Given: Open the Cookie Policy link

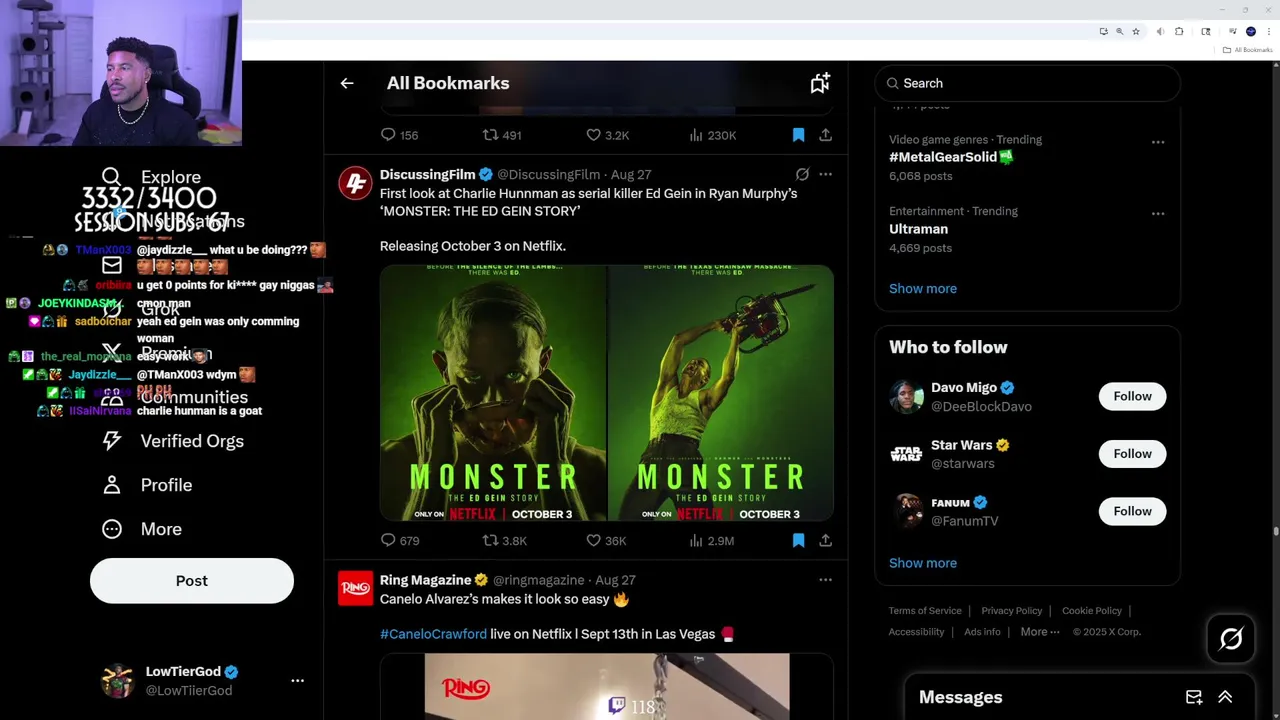Looking at the screenshot, I should 1091,611.
